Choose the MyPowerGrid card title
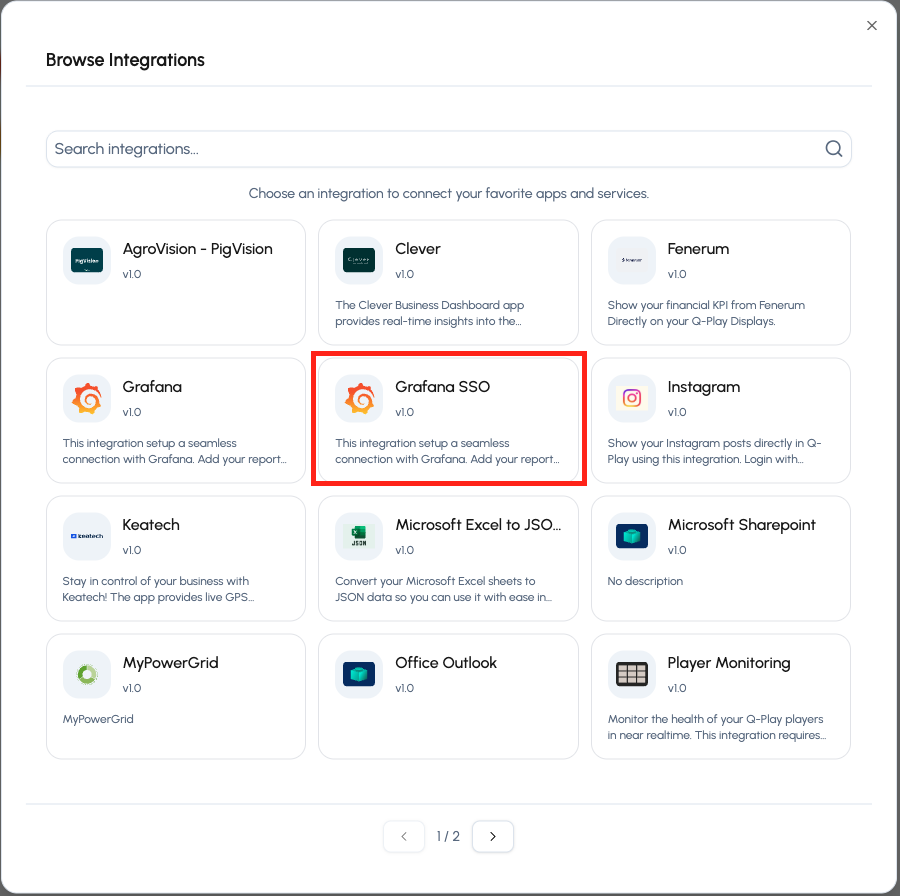 coord(170,663)
